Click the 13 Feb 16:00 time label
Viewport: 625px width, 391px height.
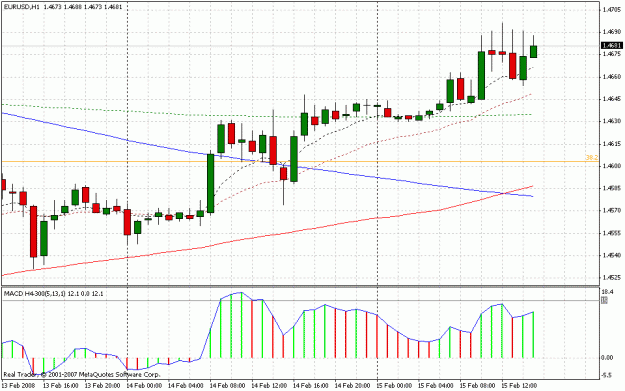pyautogui.click(x=60, y=386)
